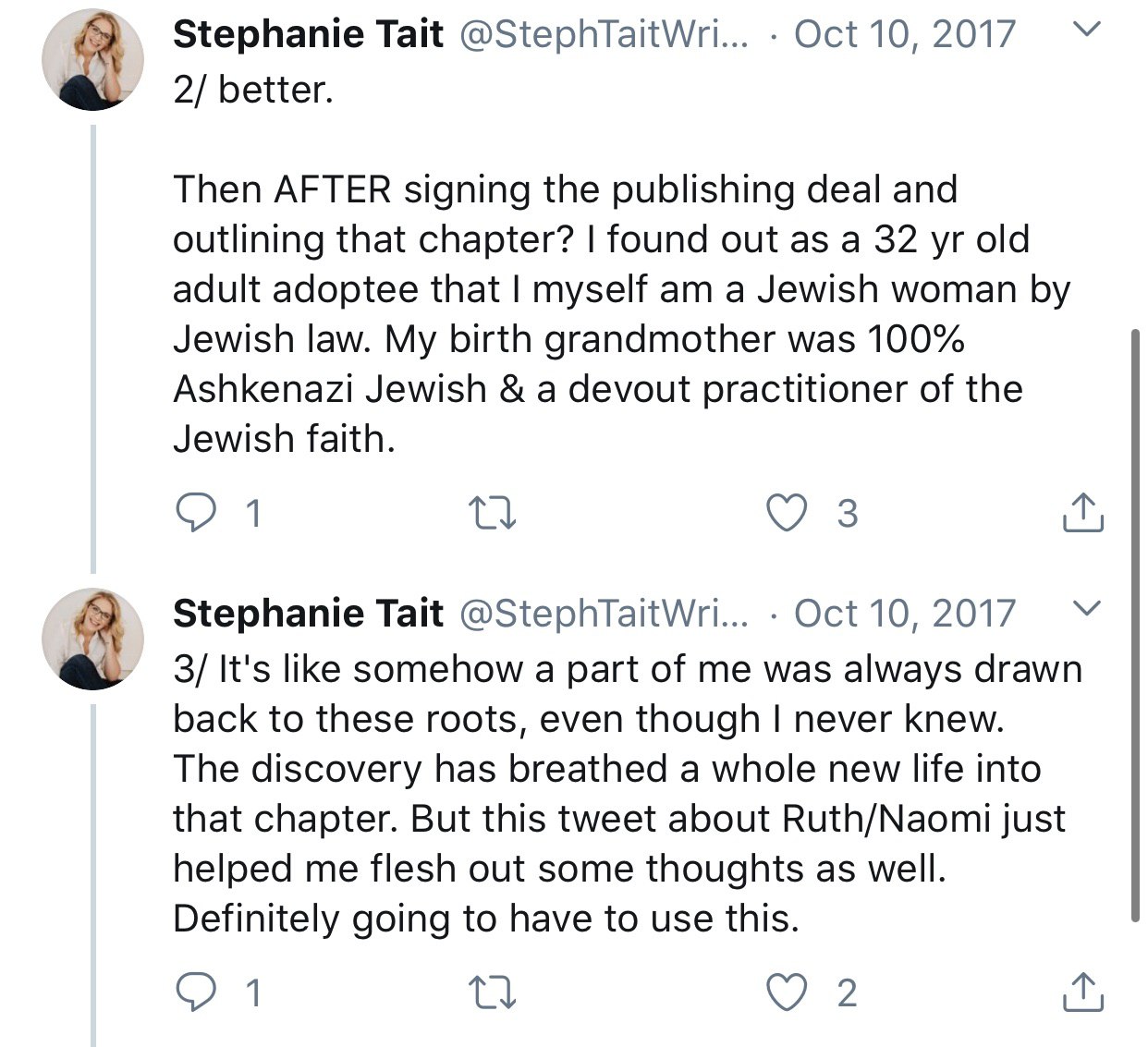Viewport: 1148px width, 1047px height.
Task: Retweet the 3/ Ruth/Naomi tweet
Action: tap(492, 993)
